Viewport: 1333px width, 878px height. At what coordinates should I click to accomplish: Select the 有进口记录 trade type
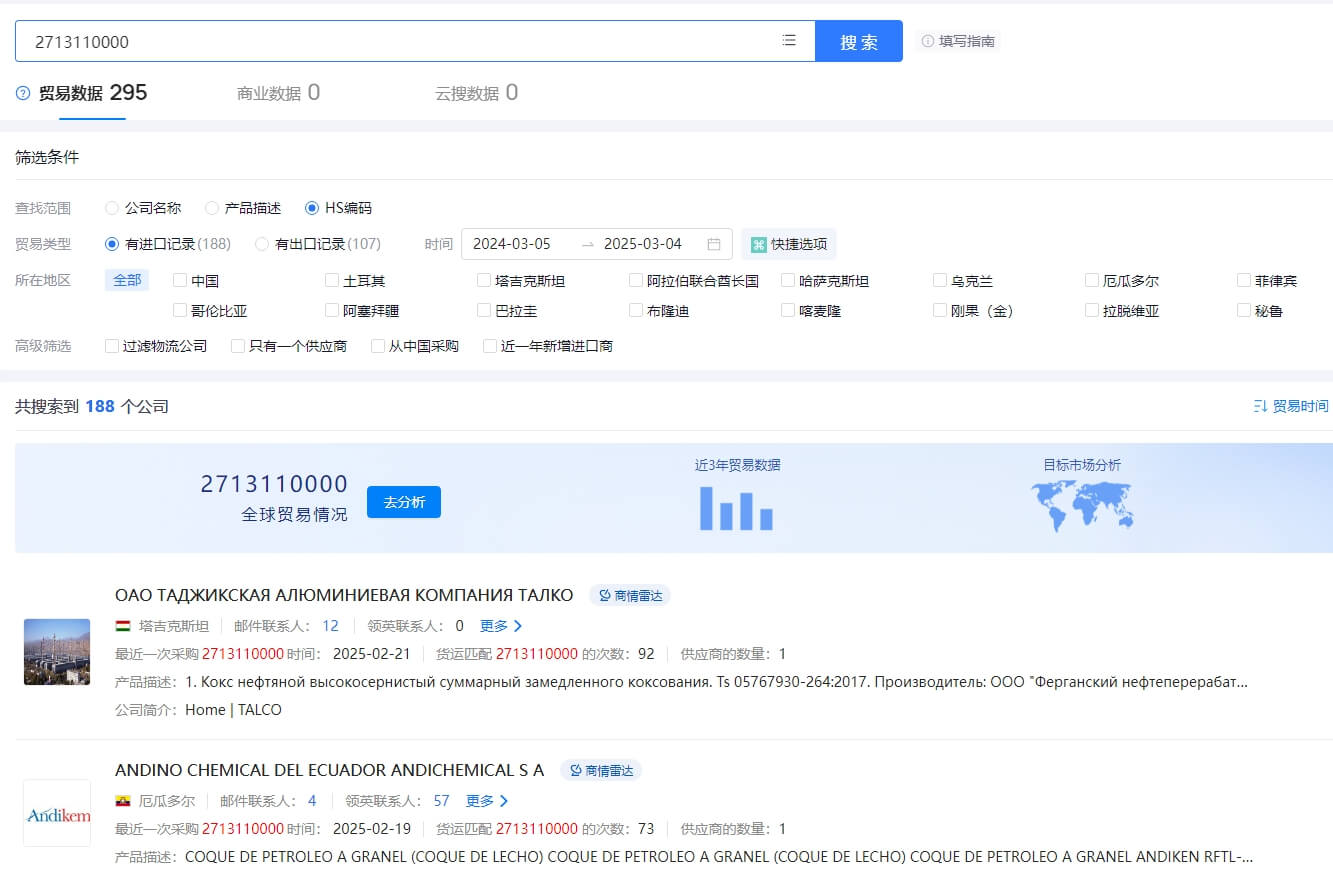pyautogui.click(x=112, y=244)
